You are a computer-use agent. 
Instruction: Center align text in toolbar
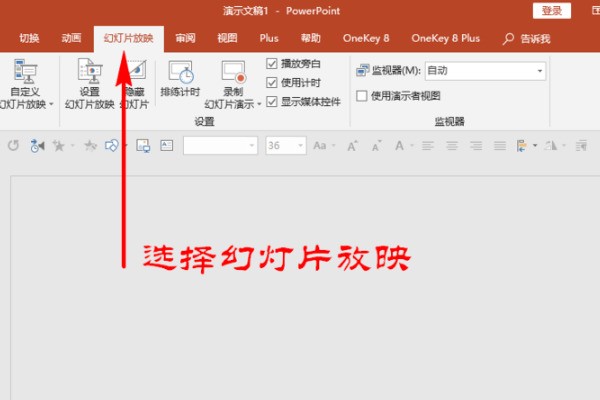(x=452, y=145)
